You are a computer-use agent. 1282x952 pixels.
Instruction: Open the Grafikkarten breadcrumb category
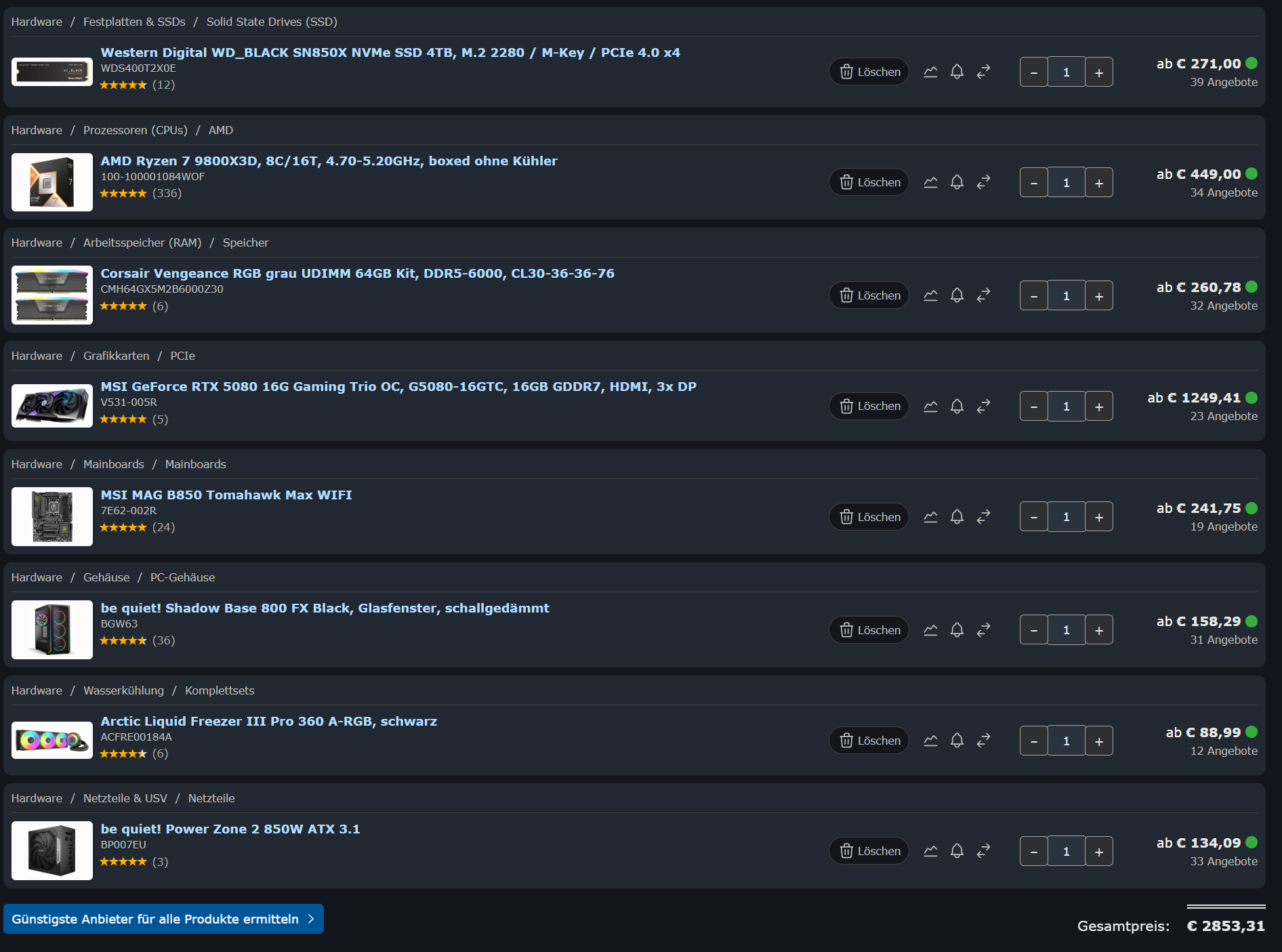pyautogui.click(x=116, y=356)
